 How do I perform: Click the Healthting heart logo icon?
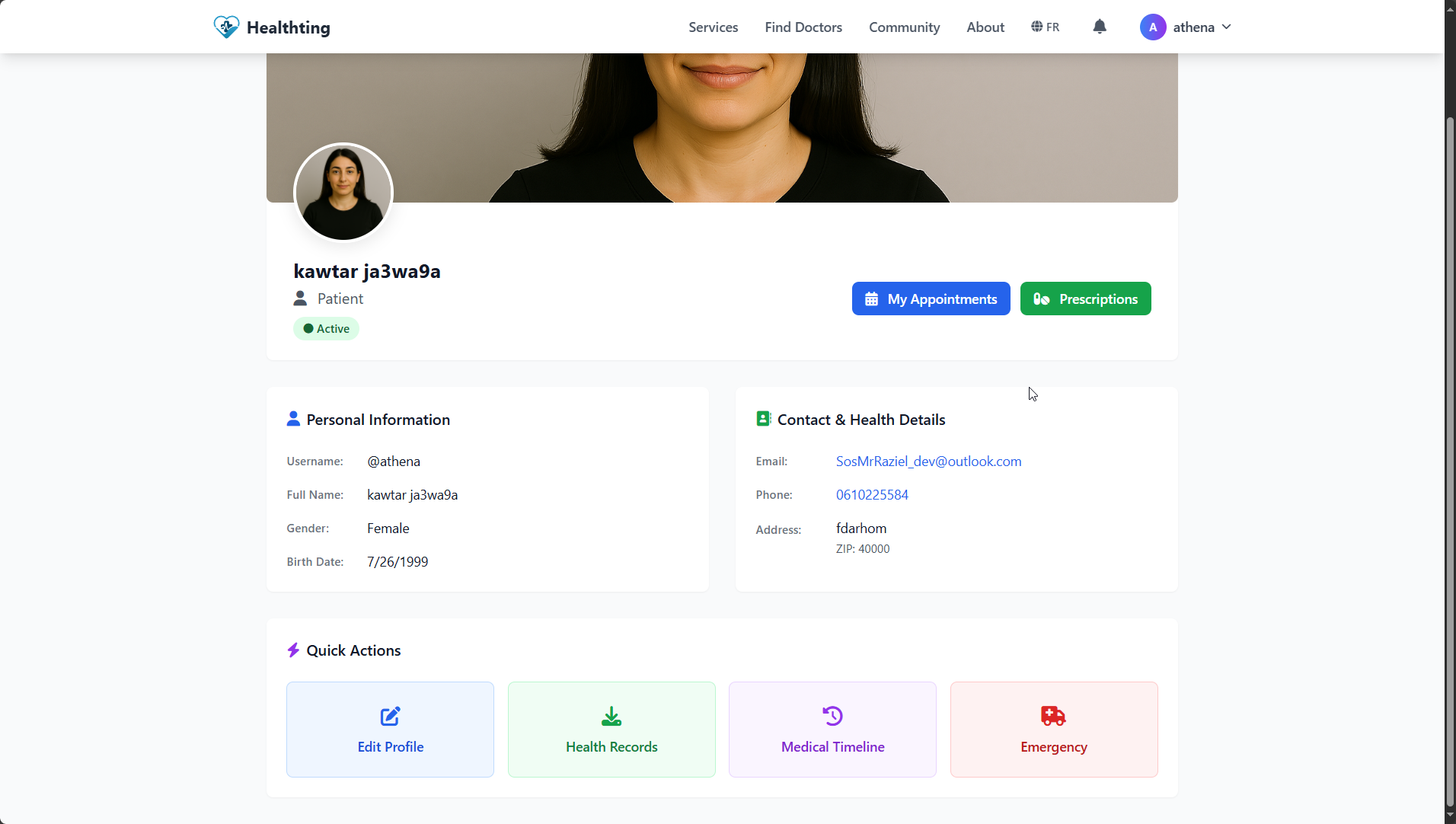pos(226,27)
